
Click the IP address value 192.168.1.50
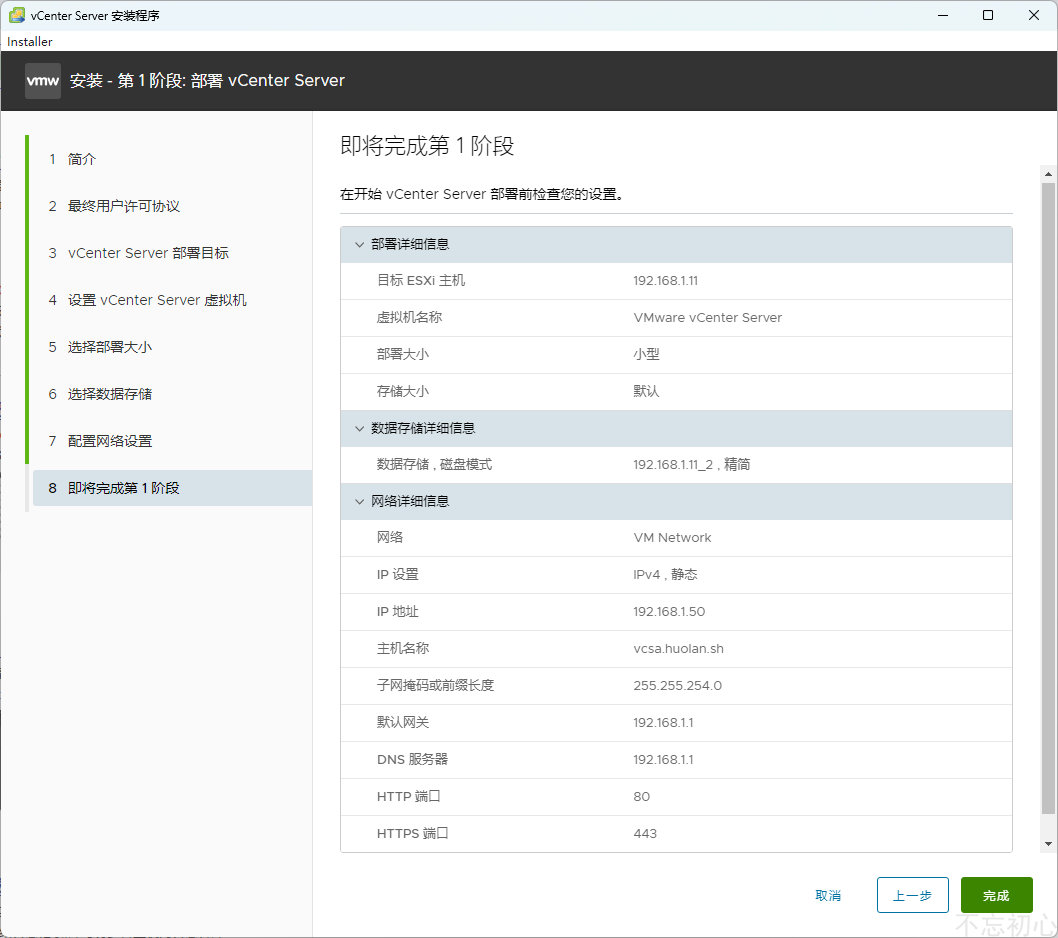(669, 612)
